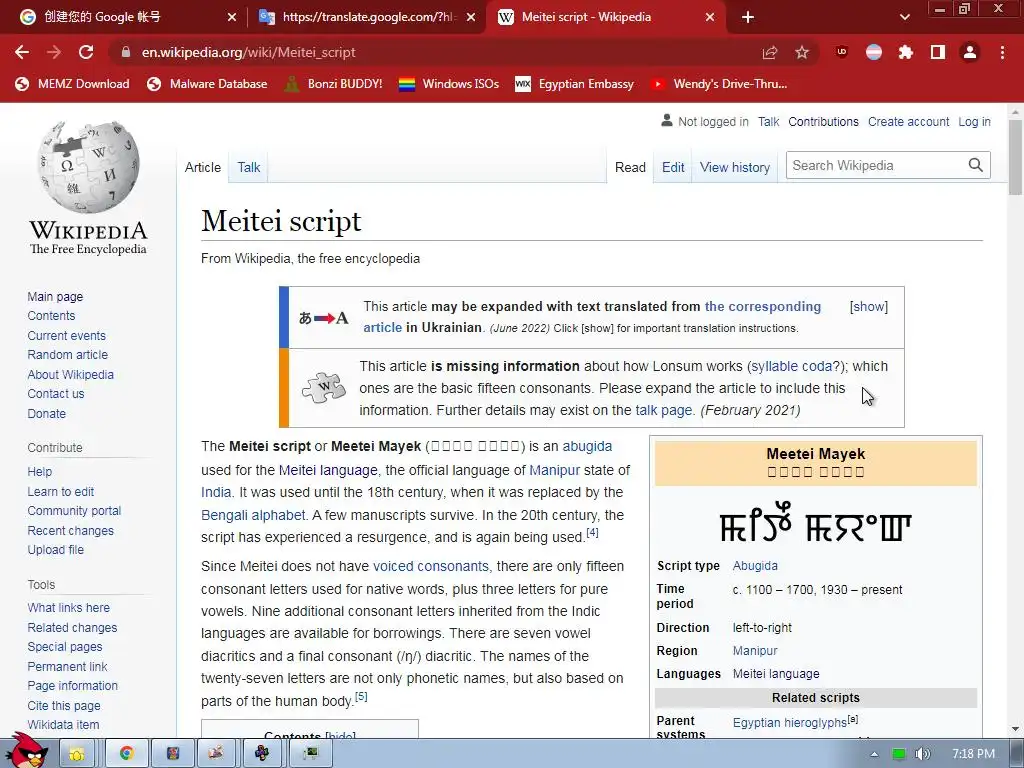Image resolution: width=1024 pixels, height=768 pixels.
Task: Open the Recent changes link
Action: 71,530
